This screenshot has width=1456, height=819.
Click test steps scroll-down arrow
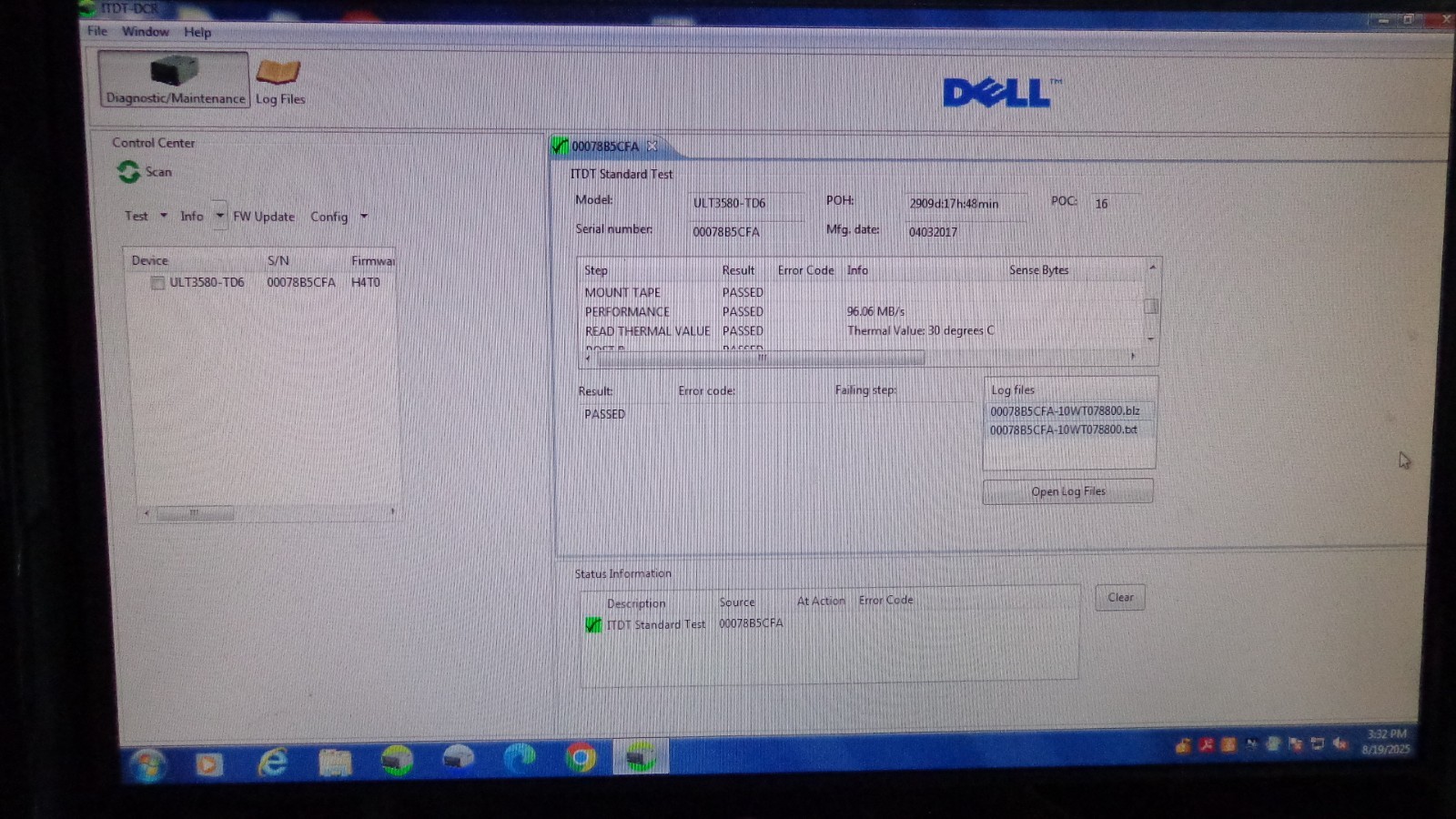click(1151, 339)
